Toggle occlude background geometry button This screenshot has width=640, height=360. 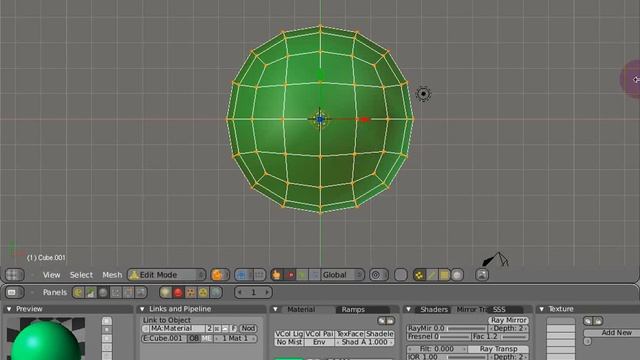(457, 275)
